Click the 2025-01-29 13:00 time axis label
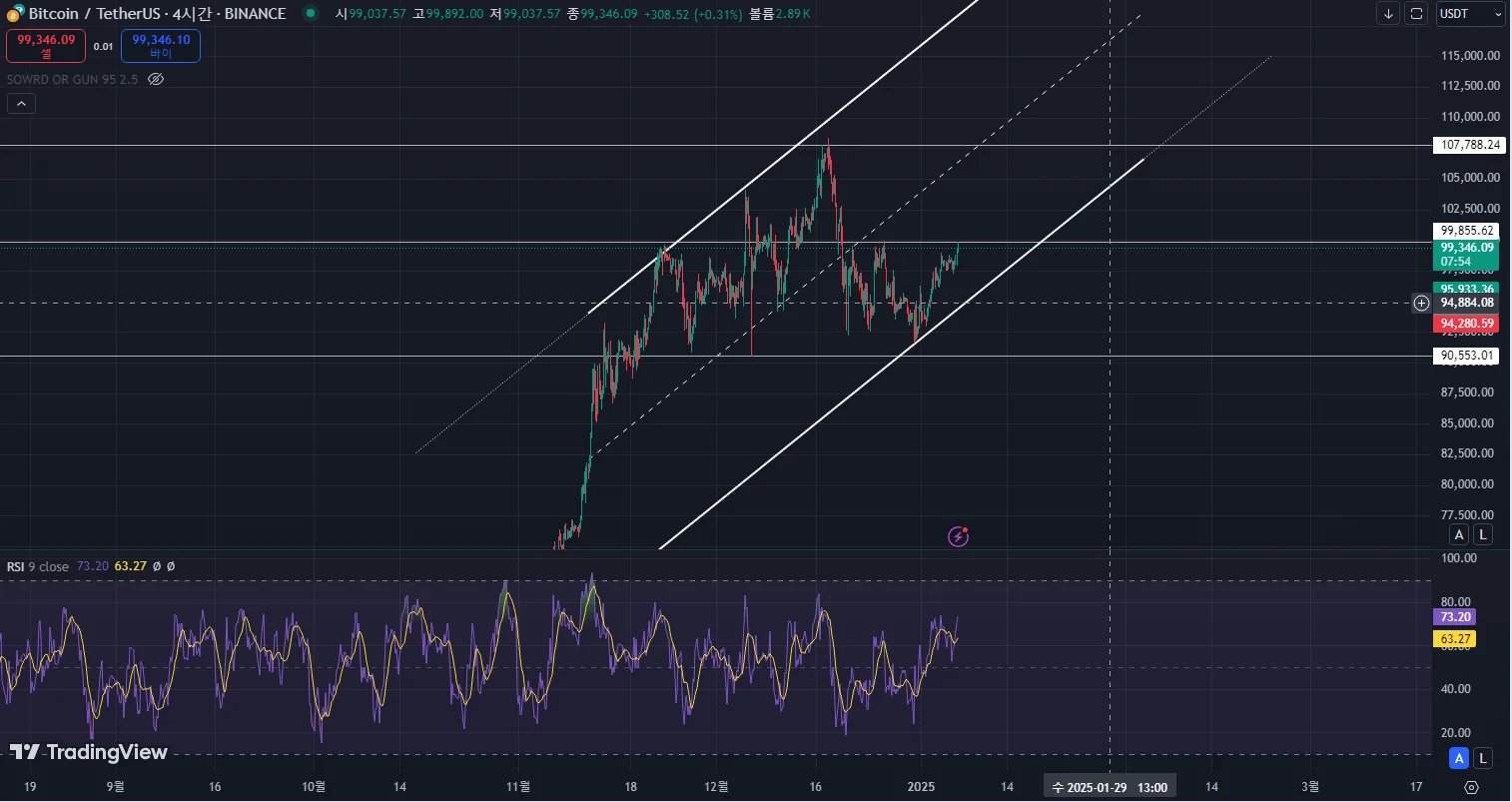The width and height of the screenshot is (1512, 802). (x=1111, y=787)
